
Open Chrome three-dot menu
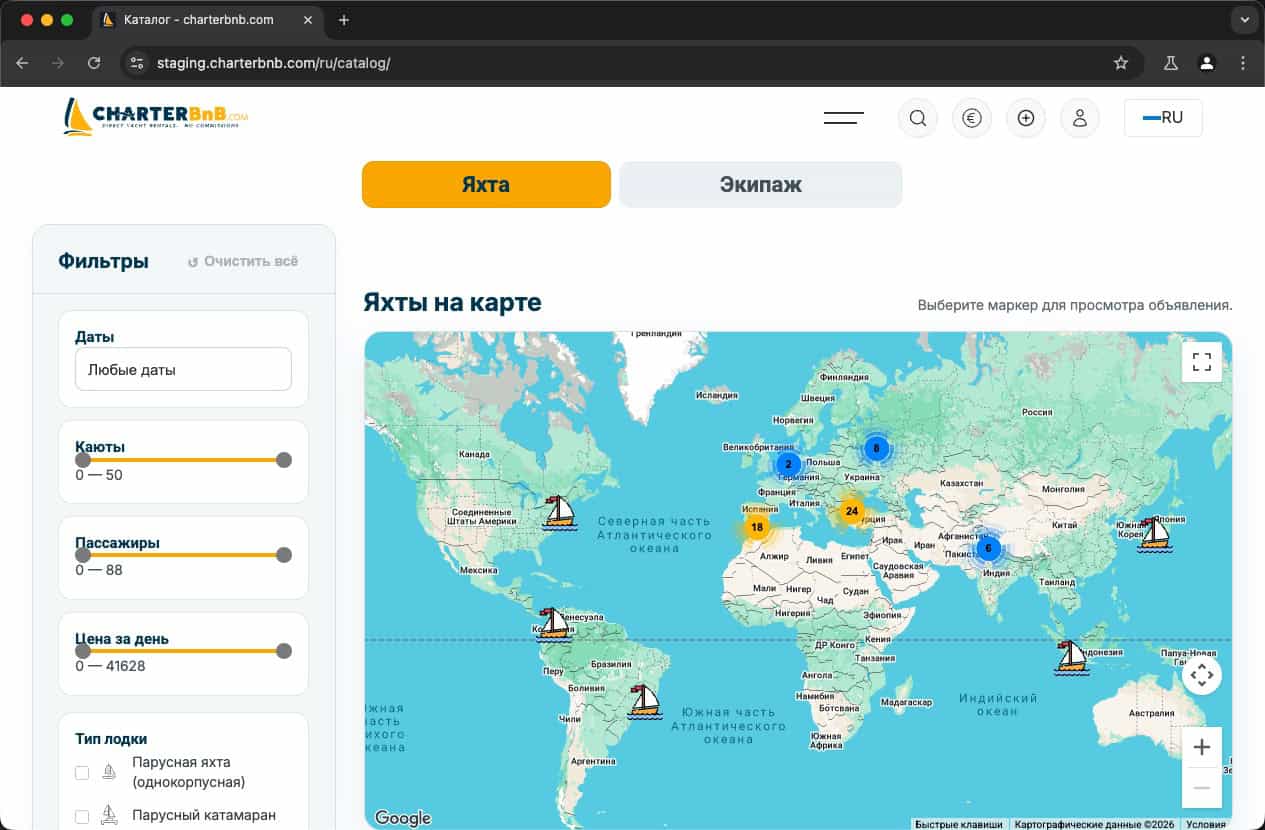click(1243, 63)
